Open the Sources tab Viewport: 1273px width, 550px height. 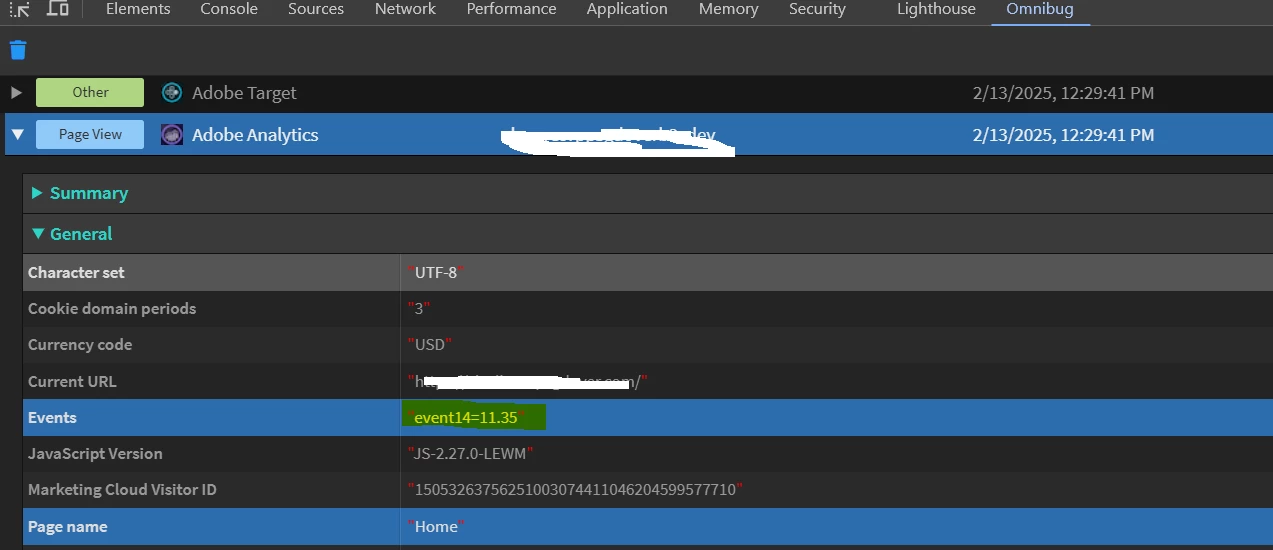pos(316,9)
